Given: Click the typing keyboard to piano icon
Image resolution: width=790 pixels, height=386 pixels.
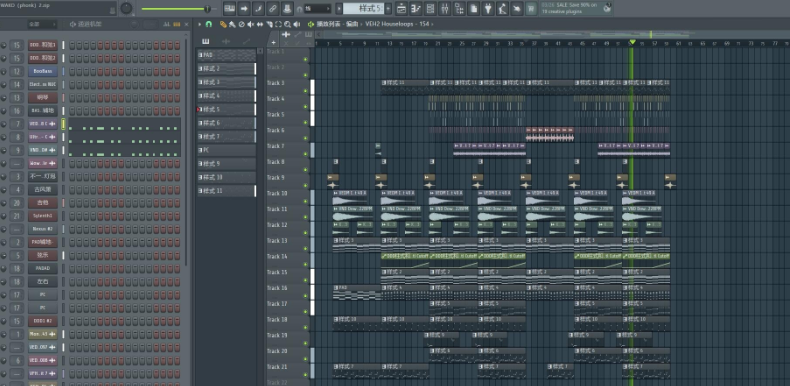Looking at the screenshot, I should (x=230, y=8).
